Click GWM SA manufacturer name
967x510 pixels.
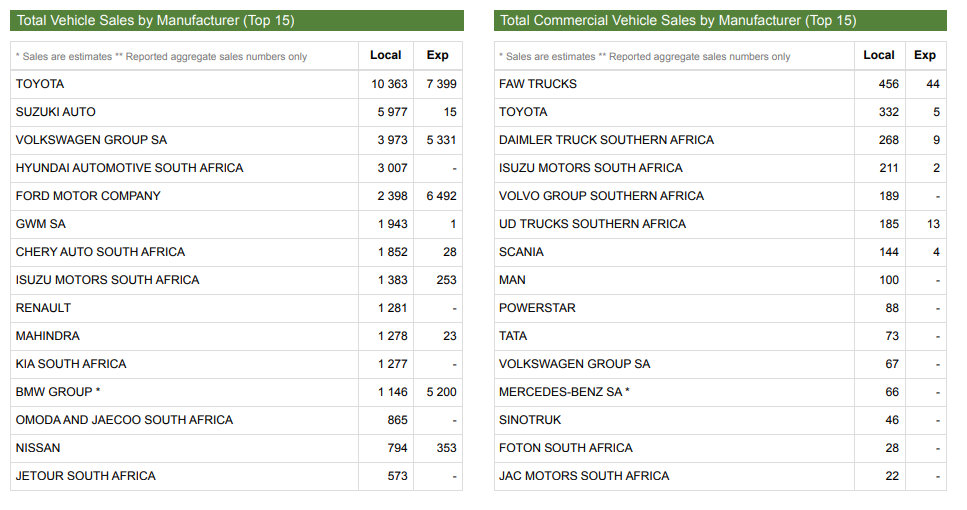coord(41,224)
